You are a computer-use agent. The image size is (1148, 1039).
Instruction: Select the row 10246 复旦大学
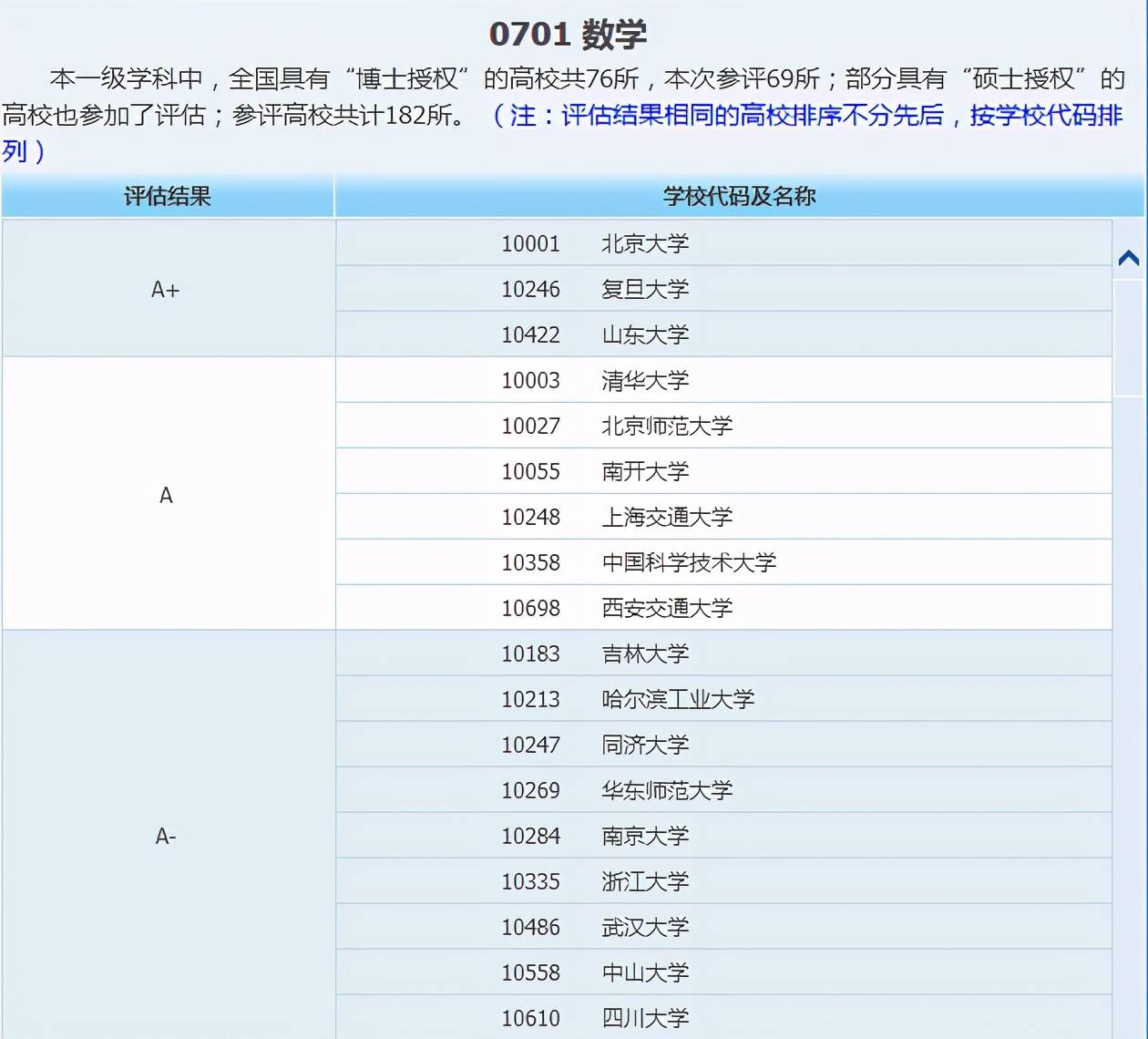point(724,289)
